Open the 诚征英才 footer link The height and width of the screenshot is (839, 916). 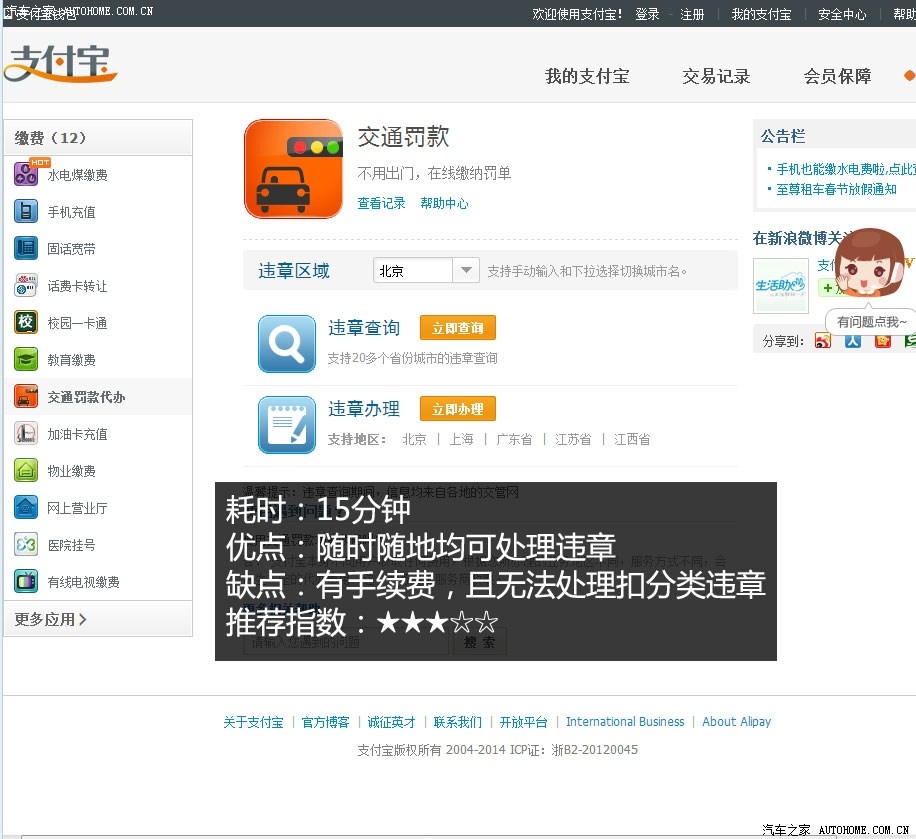391,722
